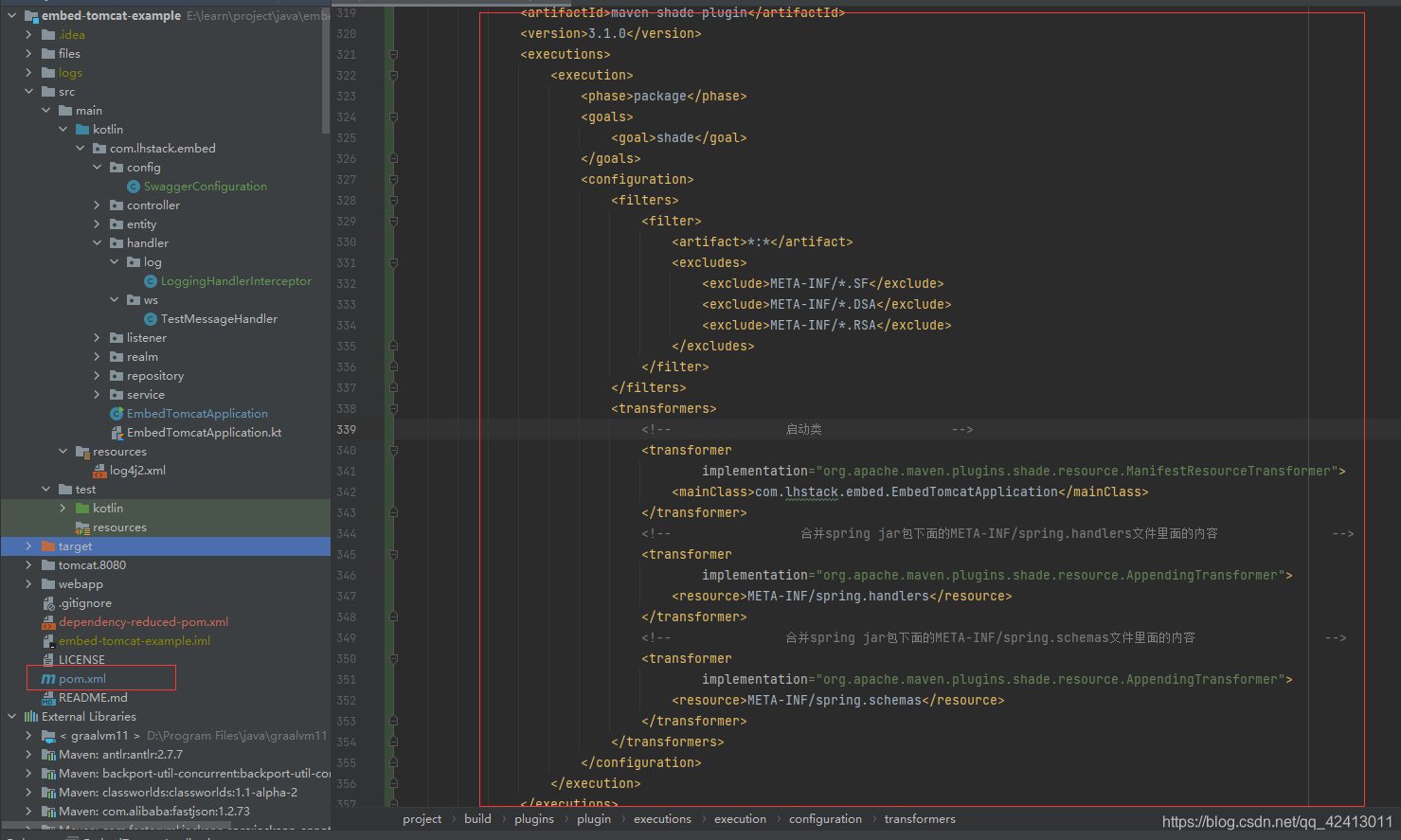Click the fold marker on line 340

click(x=393, y=451)
